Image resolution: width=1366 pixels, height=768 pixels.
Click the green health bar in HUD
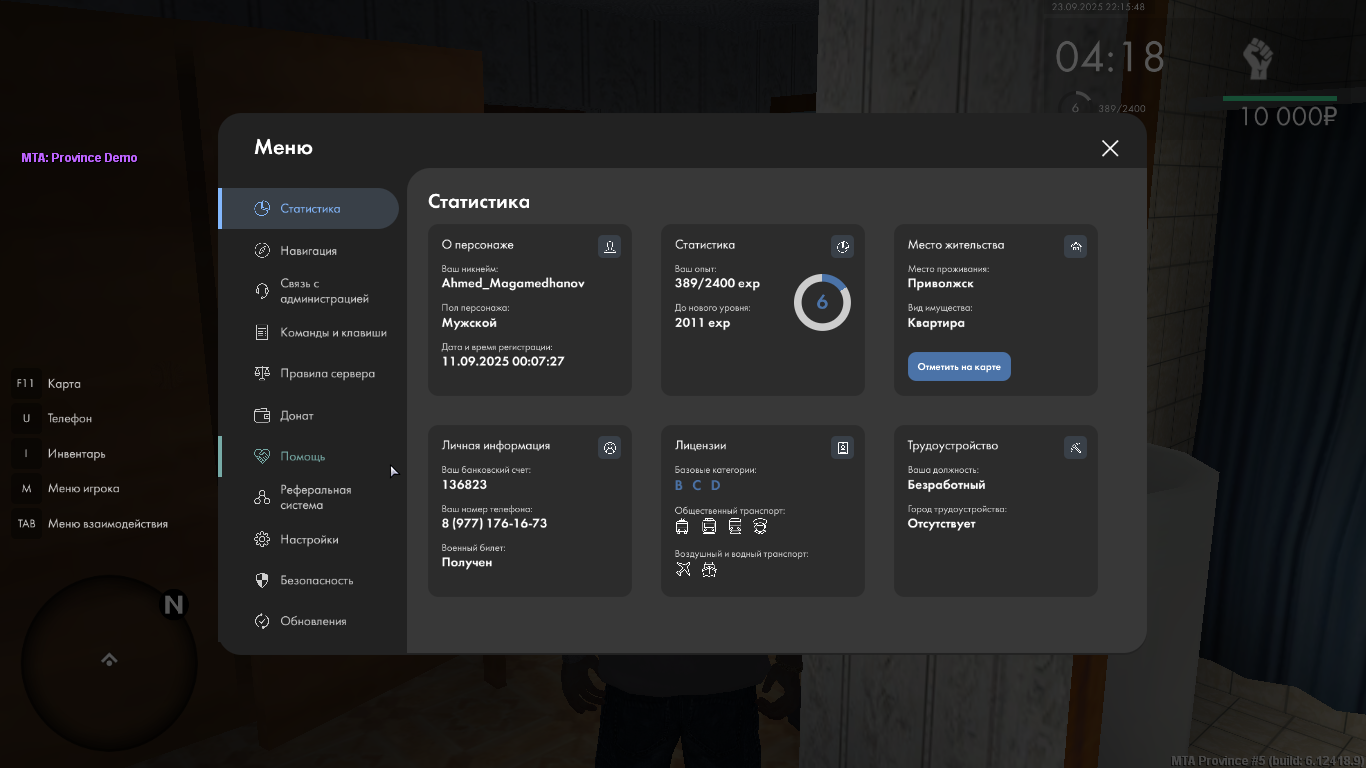coord(1280,98)
